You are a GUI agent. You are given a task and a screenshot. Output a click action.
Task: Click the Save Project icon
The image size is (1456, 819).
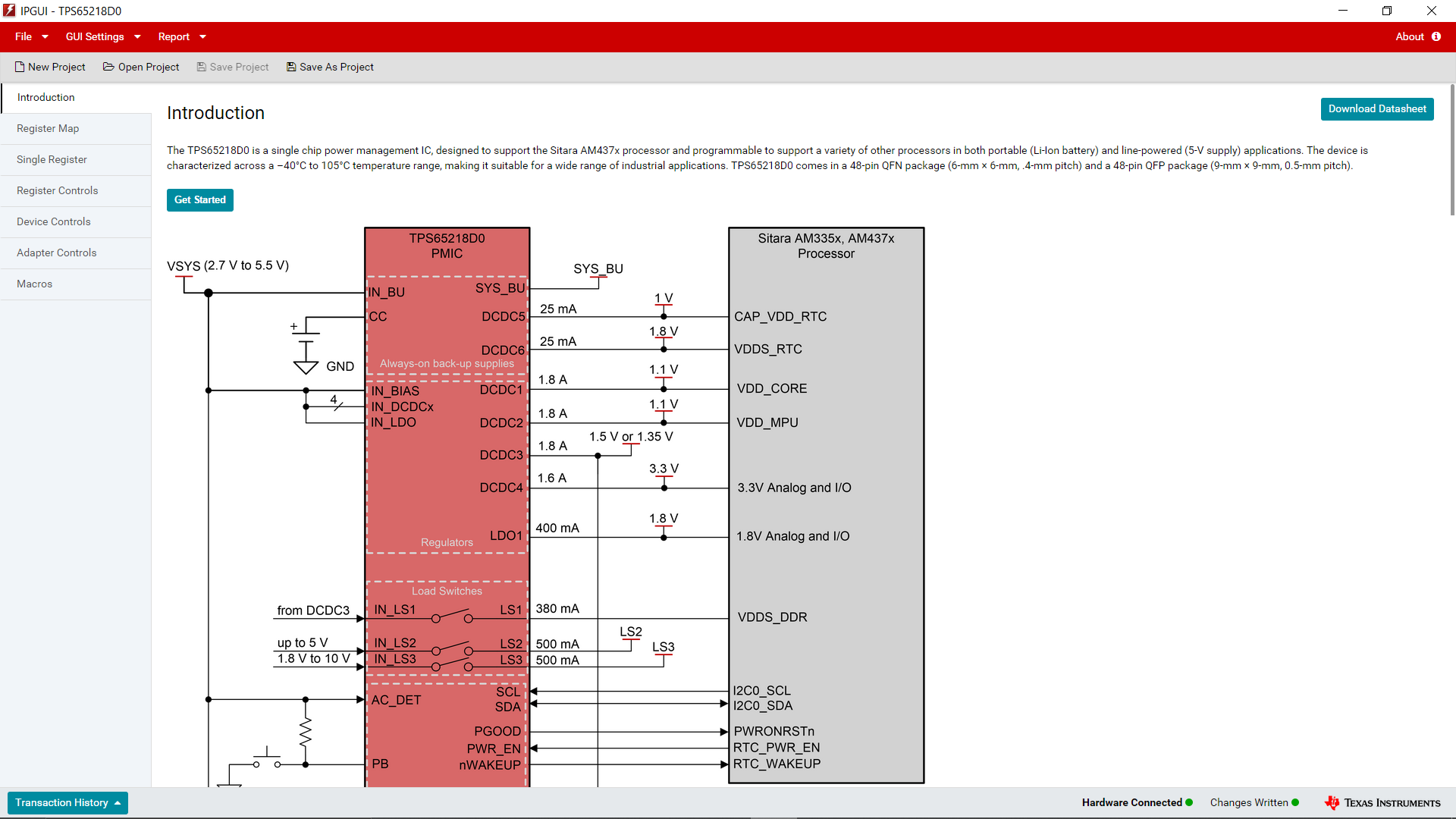200,67
